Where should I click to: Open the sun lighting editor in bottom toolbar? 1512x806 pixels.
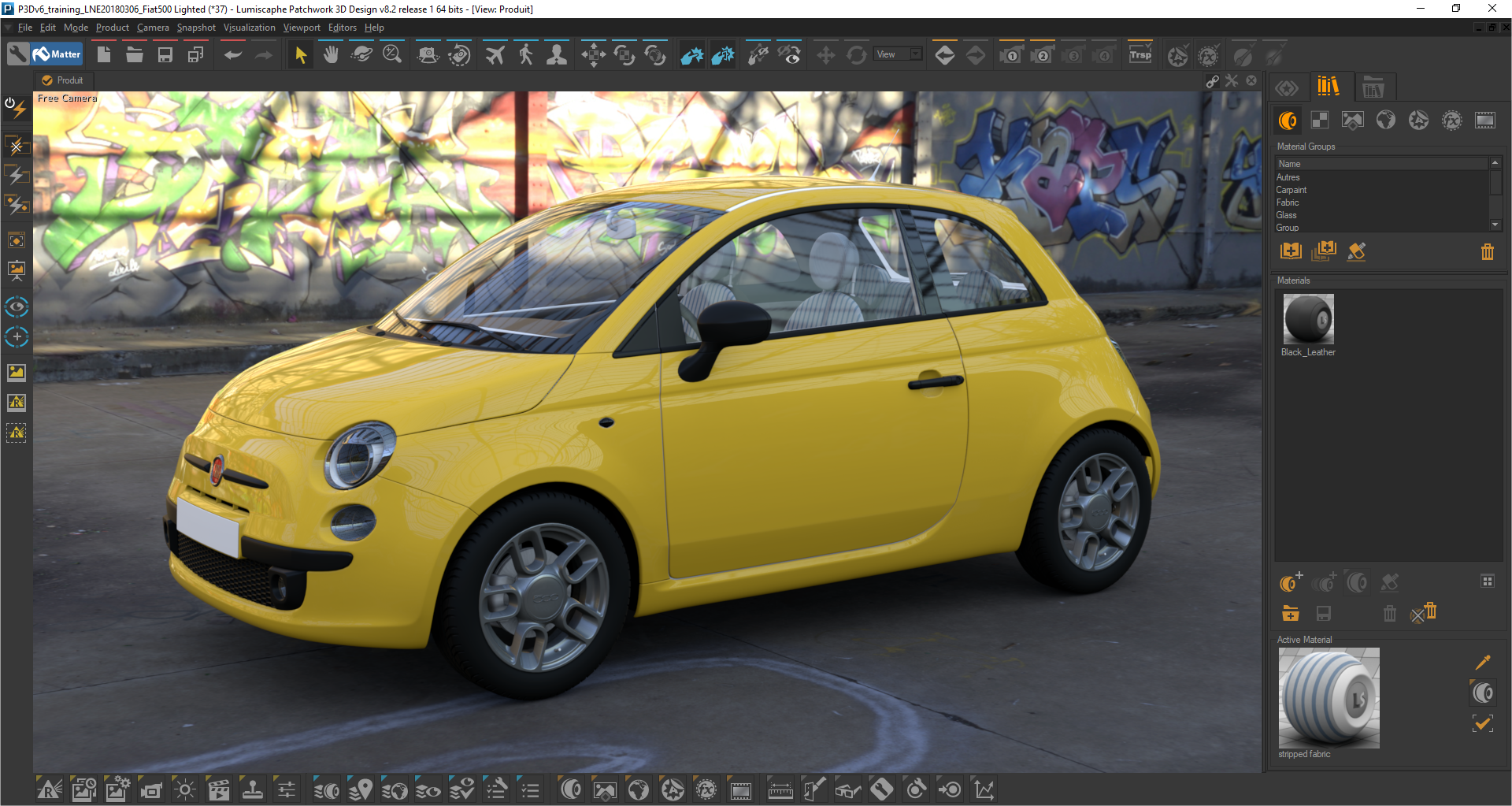point(185,789)
